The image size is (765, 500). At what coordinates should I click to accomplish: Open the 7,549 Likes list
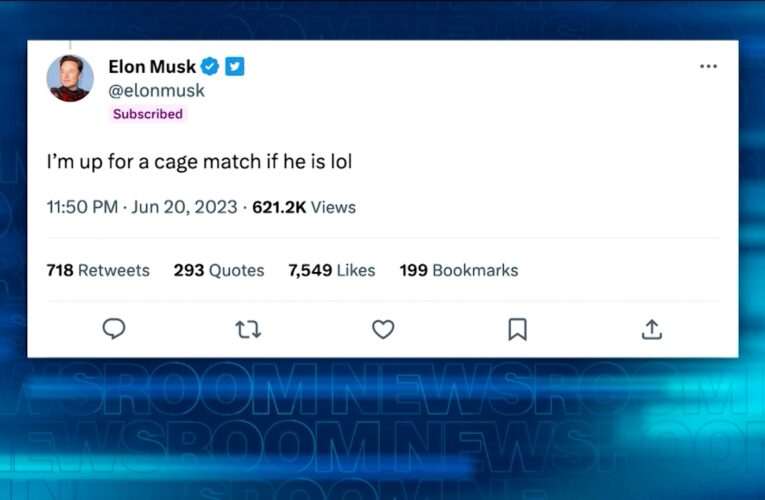(x=331, y=270)
